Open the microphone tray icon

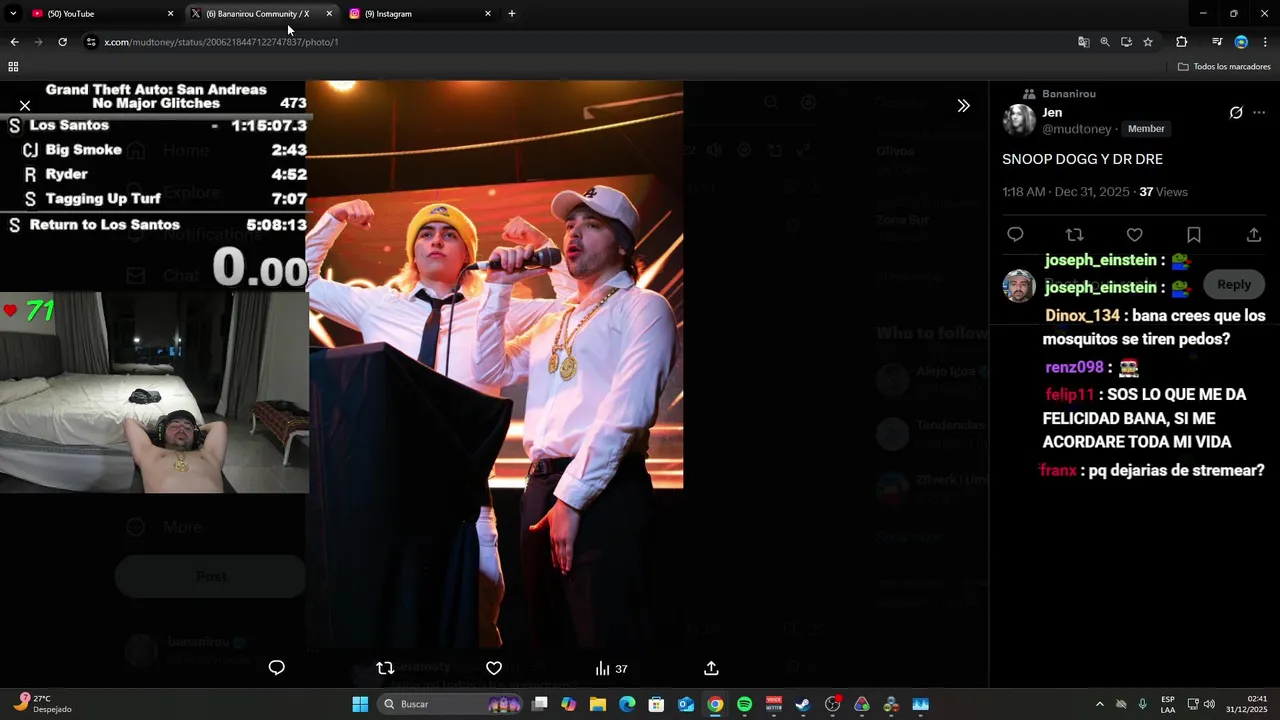pos(1142,704)
